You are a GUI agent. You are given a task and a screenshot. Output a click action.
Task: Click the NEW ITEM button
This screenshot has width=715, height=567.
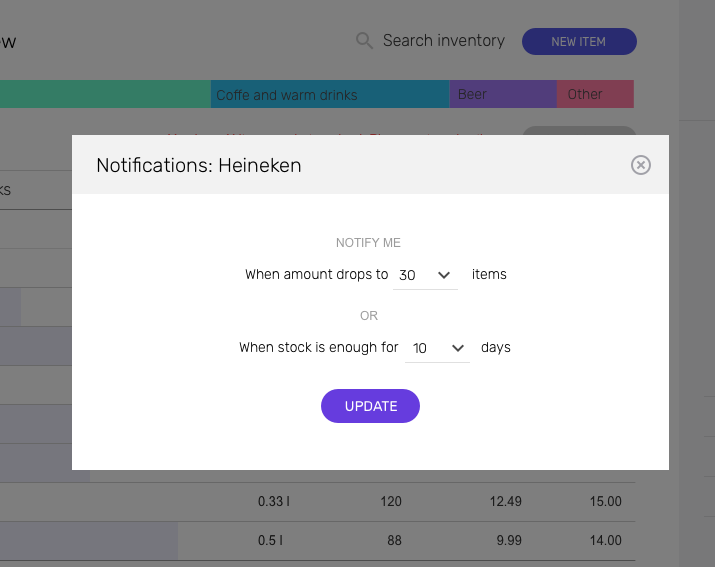point(579,42)
